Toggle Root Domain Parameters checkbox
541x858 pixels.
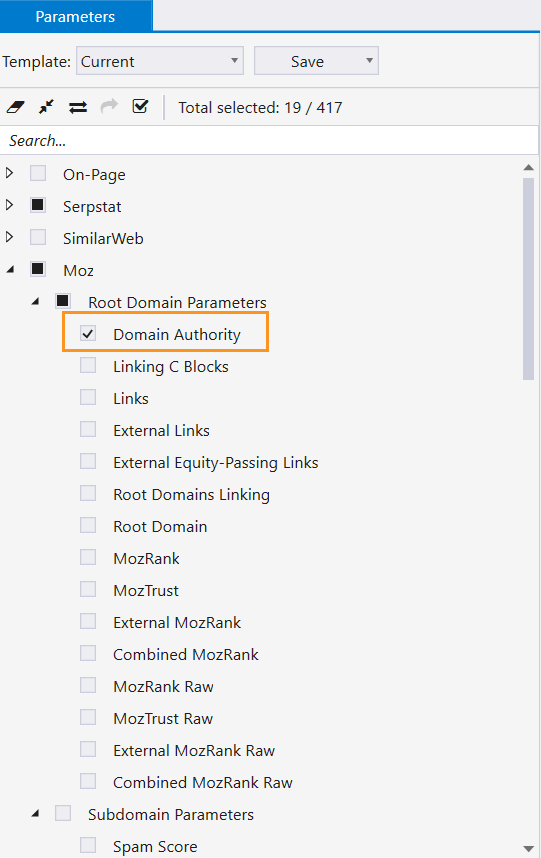pyautogui.click(x=63, y=301)
